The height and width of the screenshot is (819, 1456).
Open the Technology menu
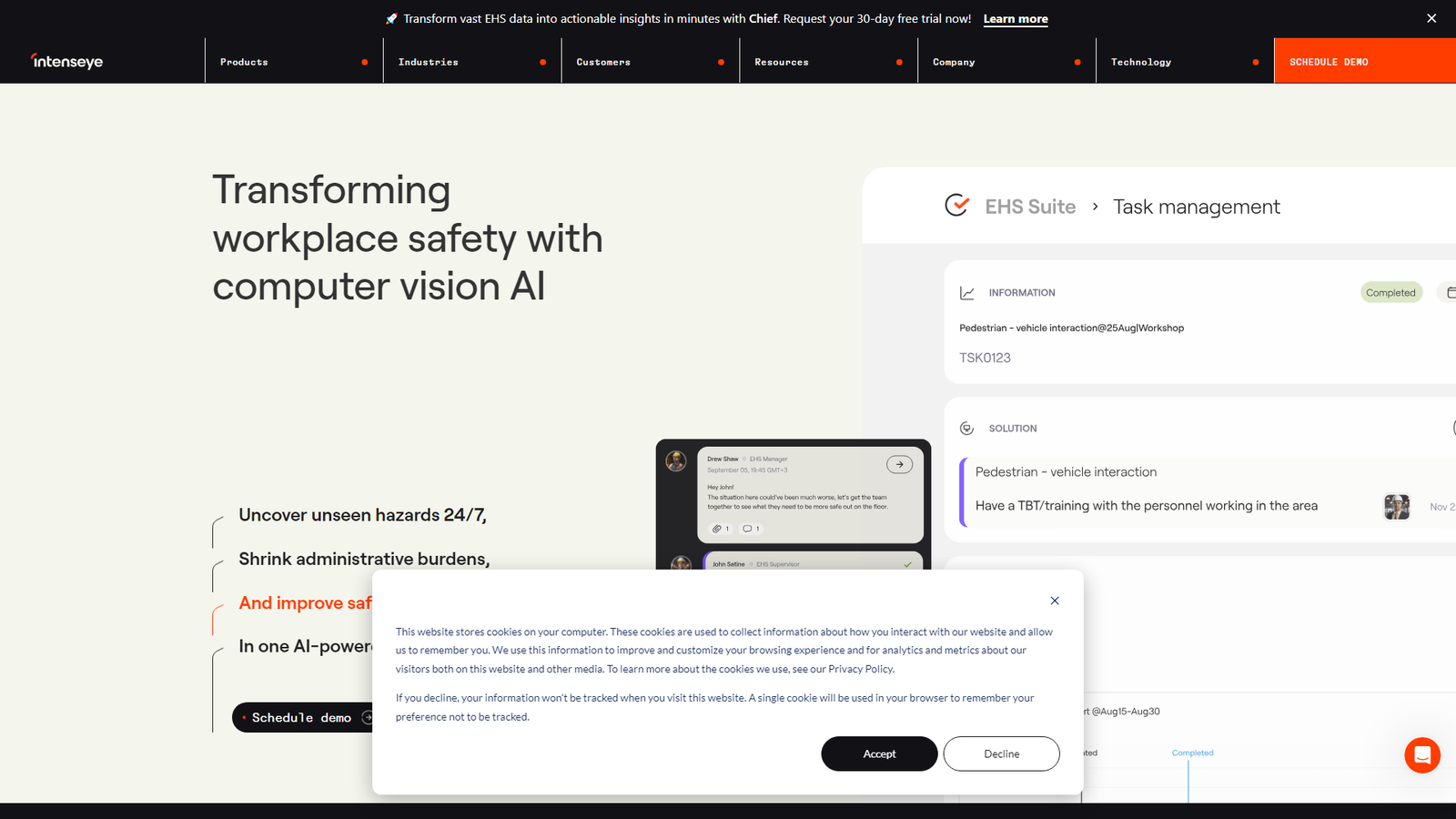click(1185, 61)
